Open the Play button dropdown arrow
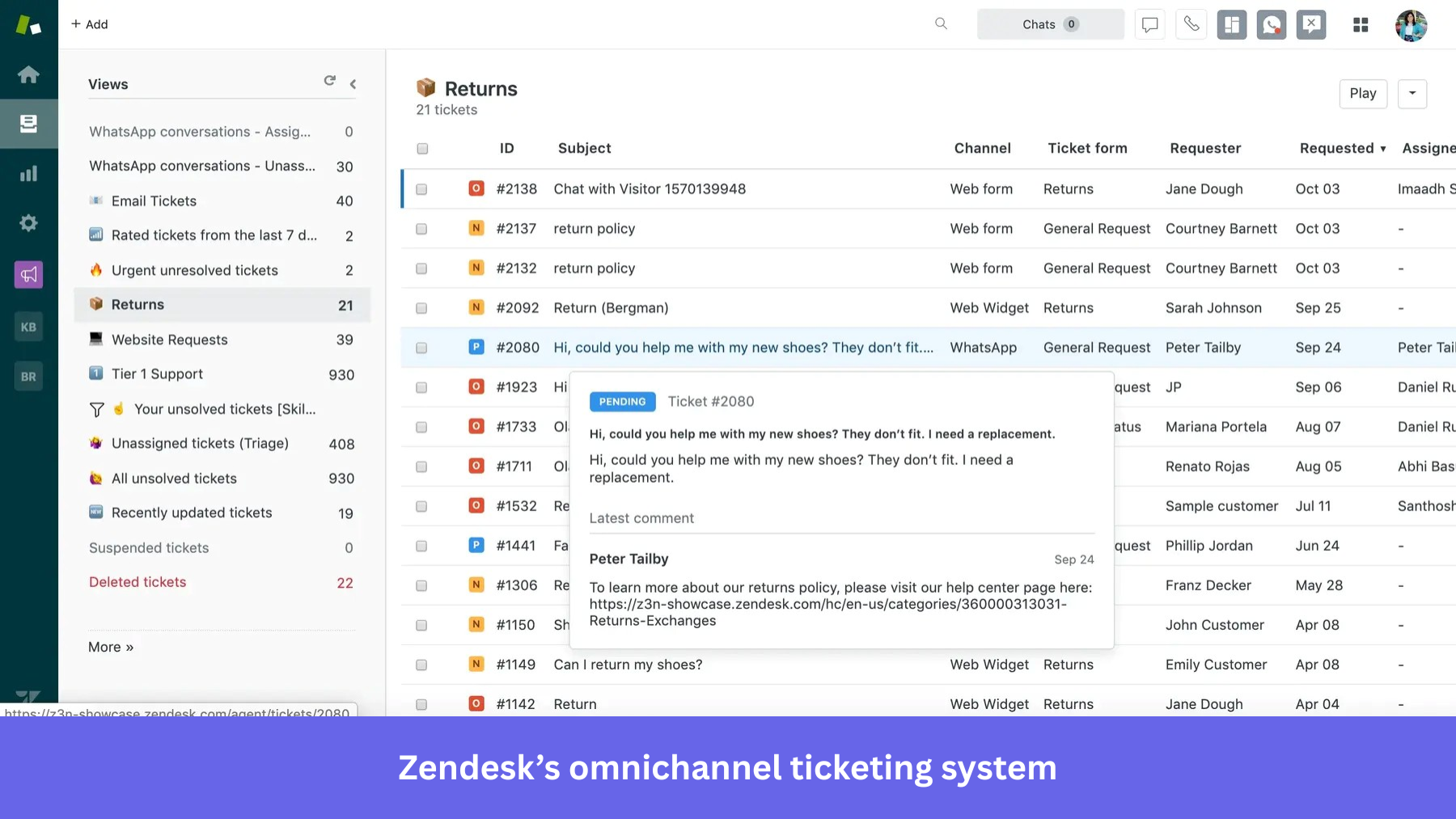 (1412, 94)
